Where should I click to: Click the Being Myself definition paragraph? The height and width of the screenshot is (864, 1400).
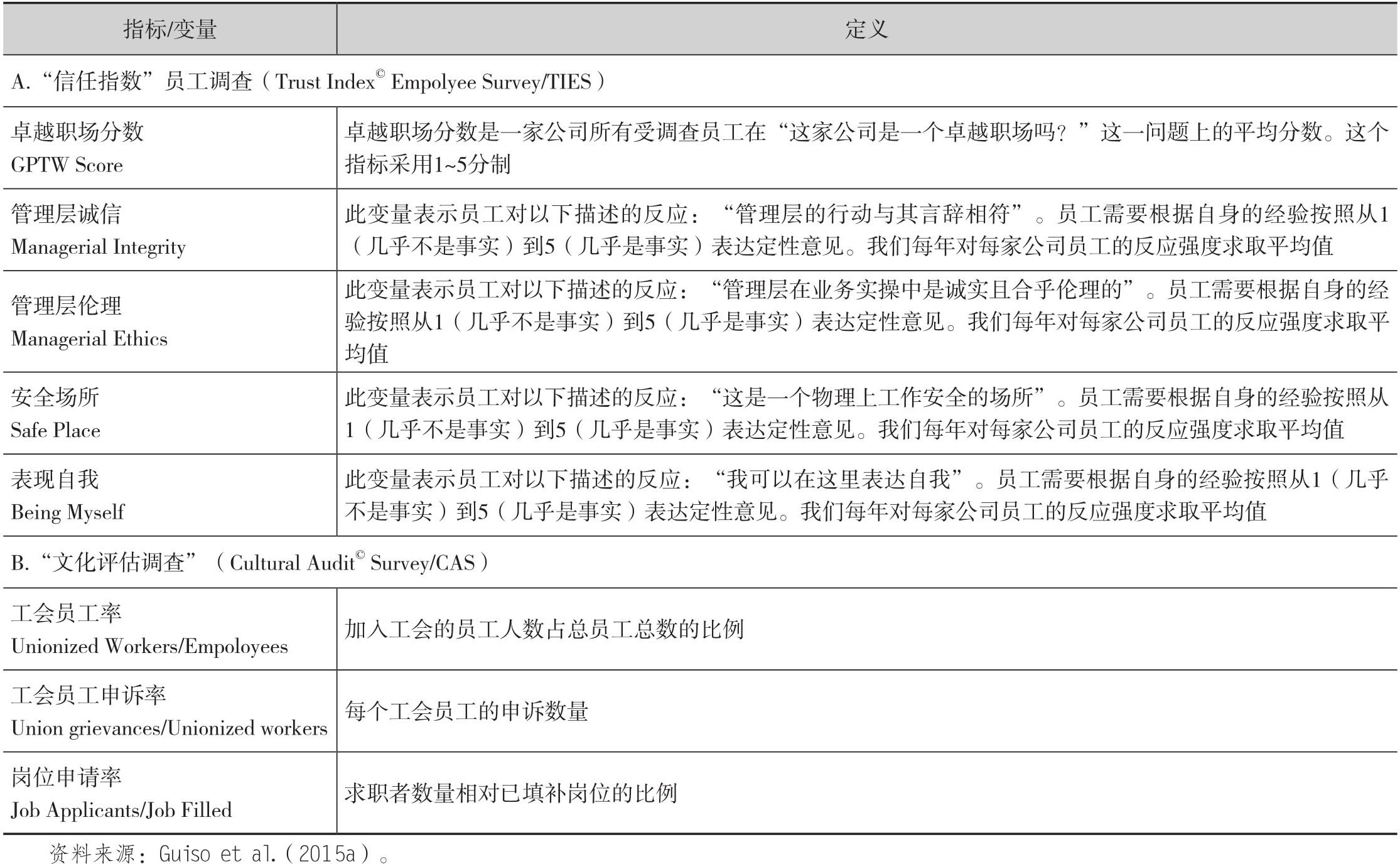866,495
